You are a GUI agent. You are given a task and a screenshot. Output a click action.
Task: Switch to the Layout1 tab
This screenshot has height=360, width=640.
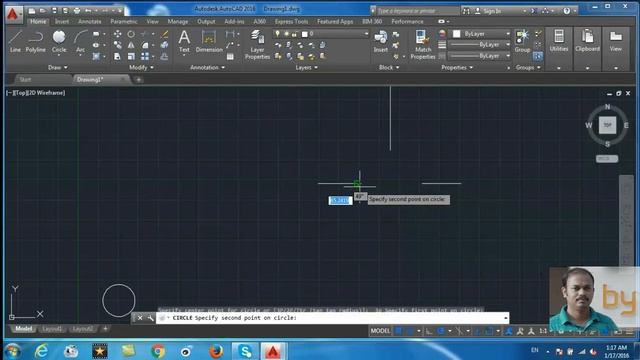(52, 329)
